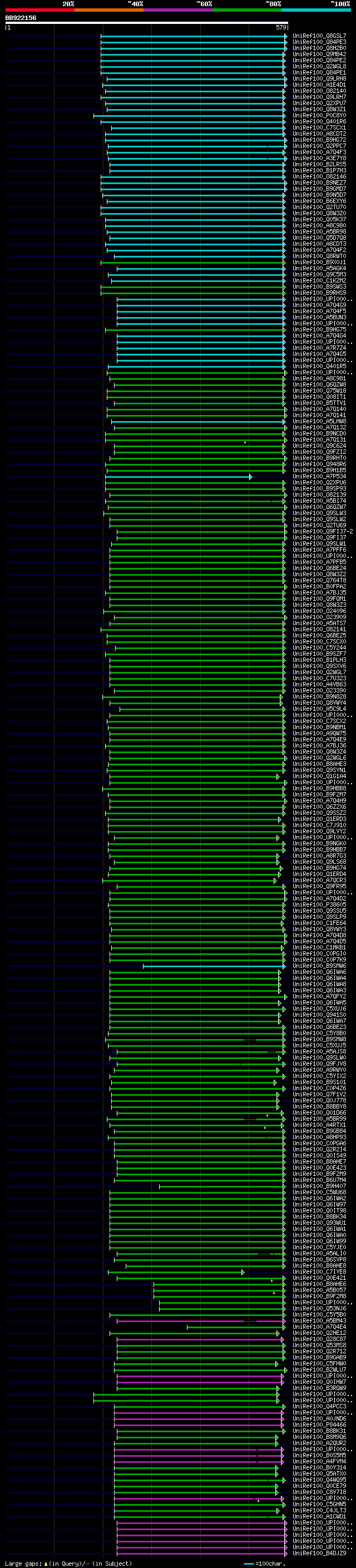The image size is (356, 1568).
Task: Click hit label UniRef100_A2QUR2
Action: 319,1443
